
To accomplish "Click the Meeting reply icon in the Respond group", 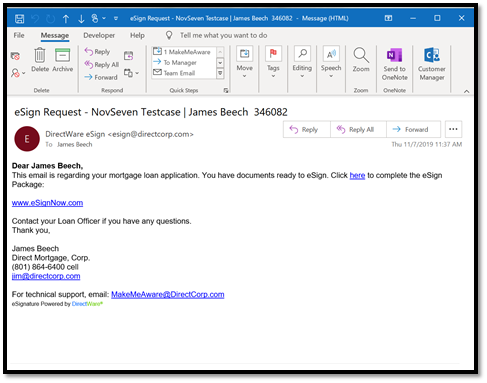I will [x=128, y=56].
